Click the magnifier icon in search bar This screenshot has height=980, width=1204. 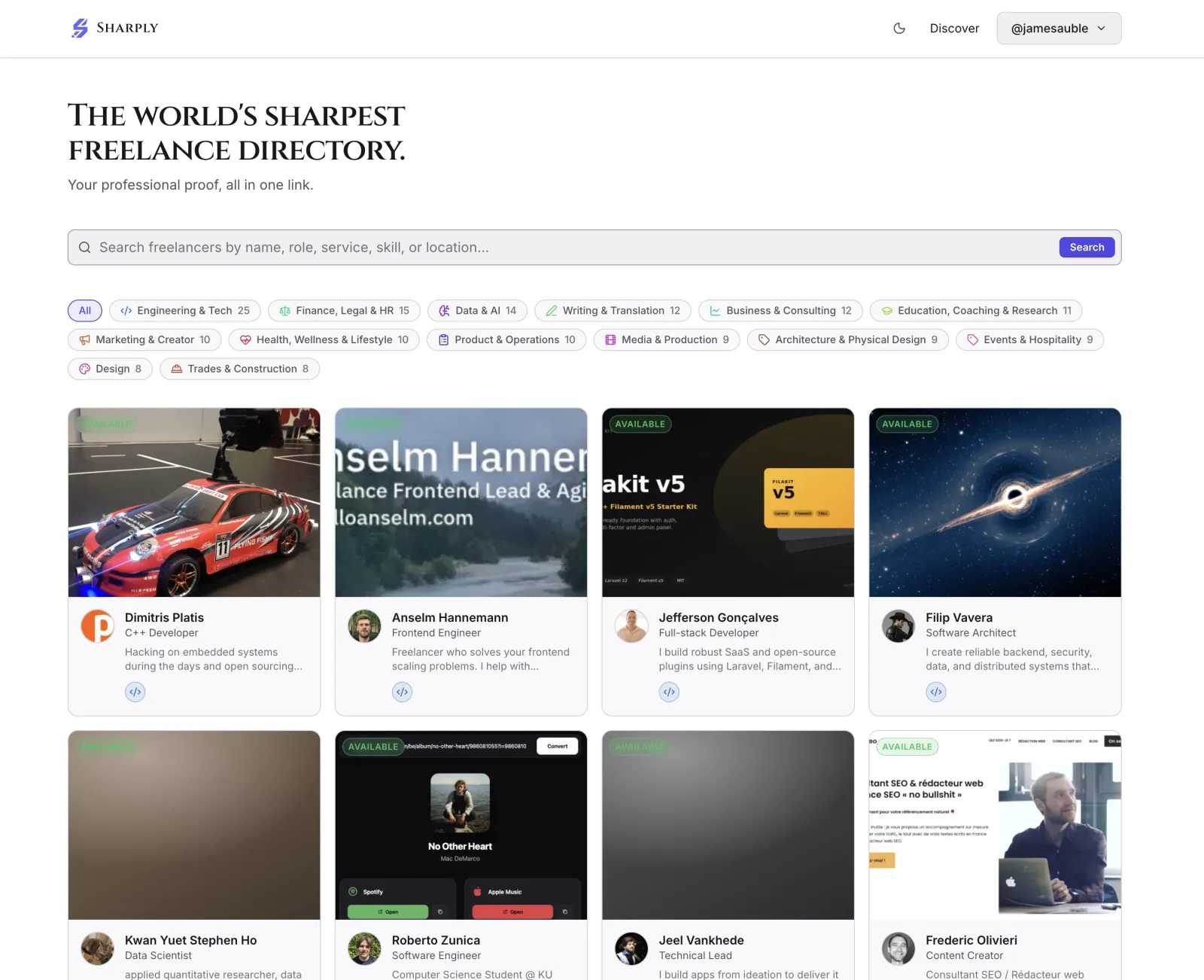click(x=85, y=248)
